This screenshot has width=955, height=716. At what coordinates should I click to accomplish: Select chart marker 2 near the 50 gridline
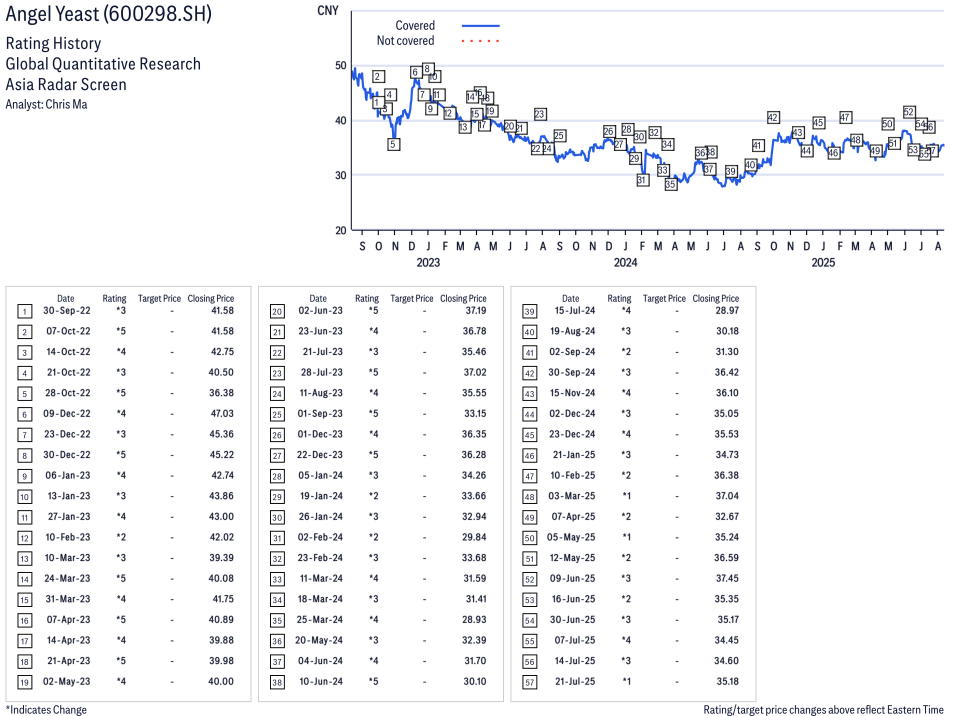pyautogui.click(x=378, y=76)
